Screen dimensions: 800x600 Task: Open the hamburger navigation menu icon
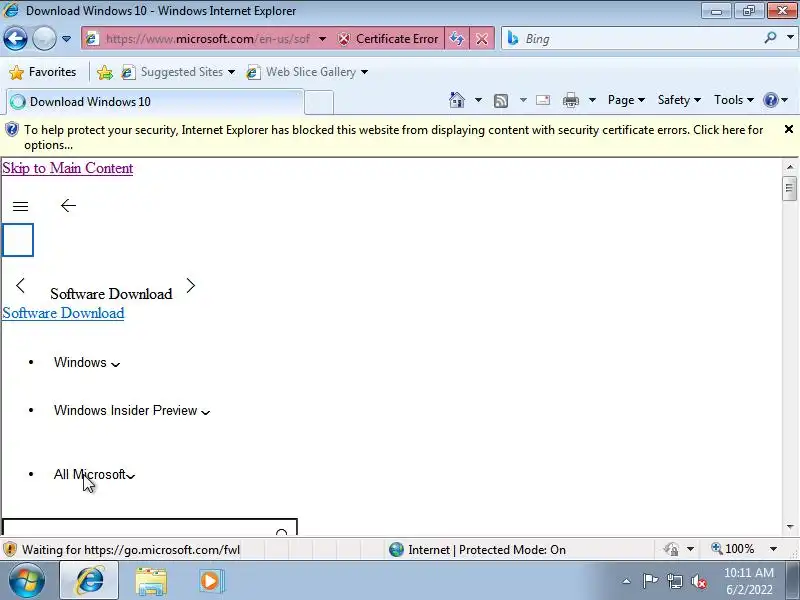coord(20,206)
